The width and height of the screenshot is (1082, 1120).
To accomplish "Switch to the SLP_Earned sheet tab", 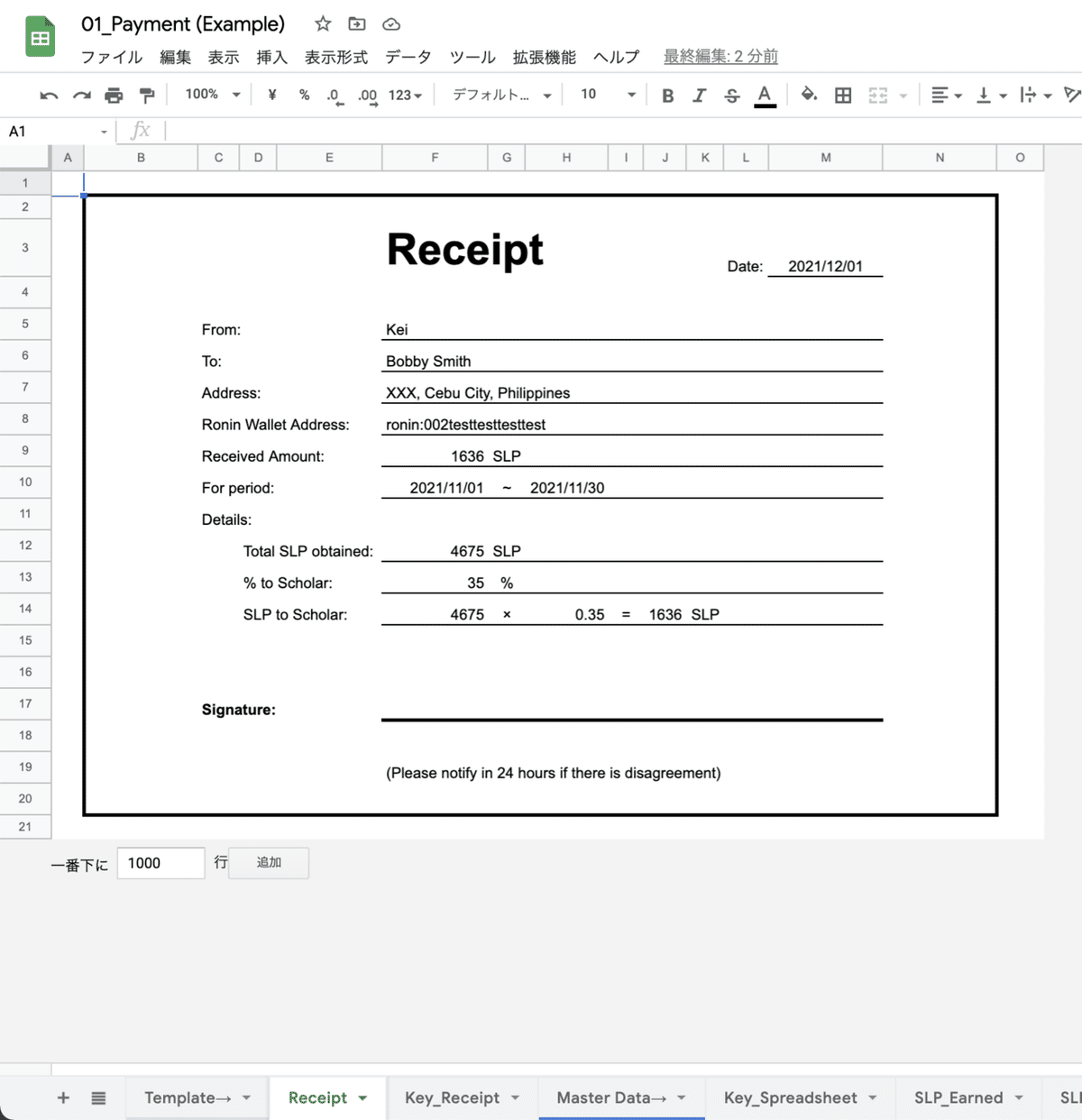I will click(958, 1097).
